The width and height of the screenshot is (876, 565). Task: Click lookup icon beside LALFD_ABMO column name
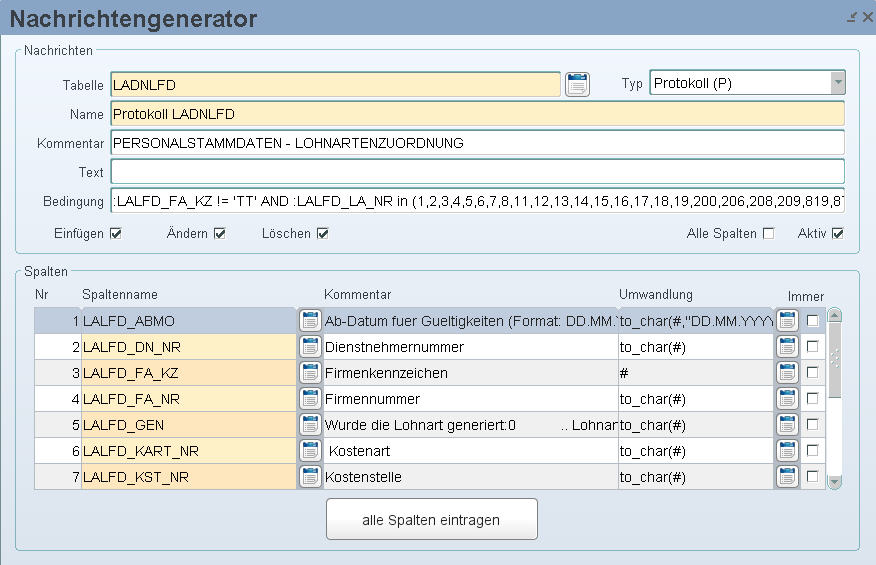tap(310, 320)
